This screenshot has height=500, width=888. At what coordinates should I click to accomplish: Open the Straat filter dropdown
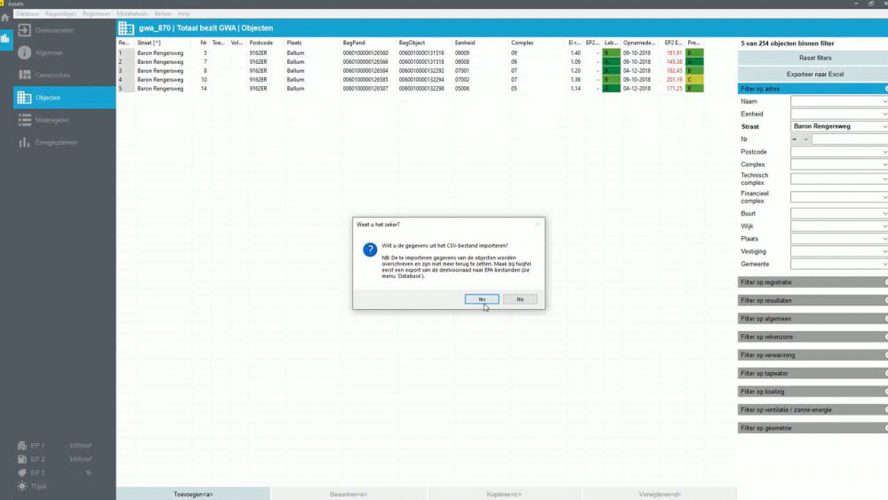point(838,127)
